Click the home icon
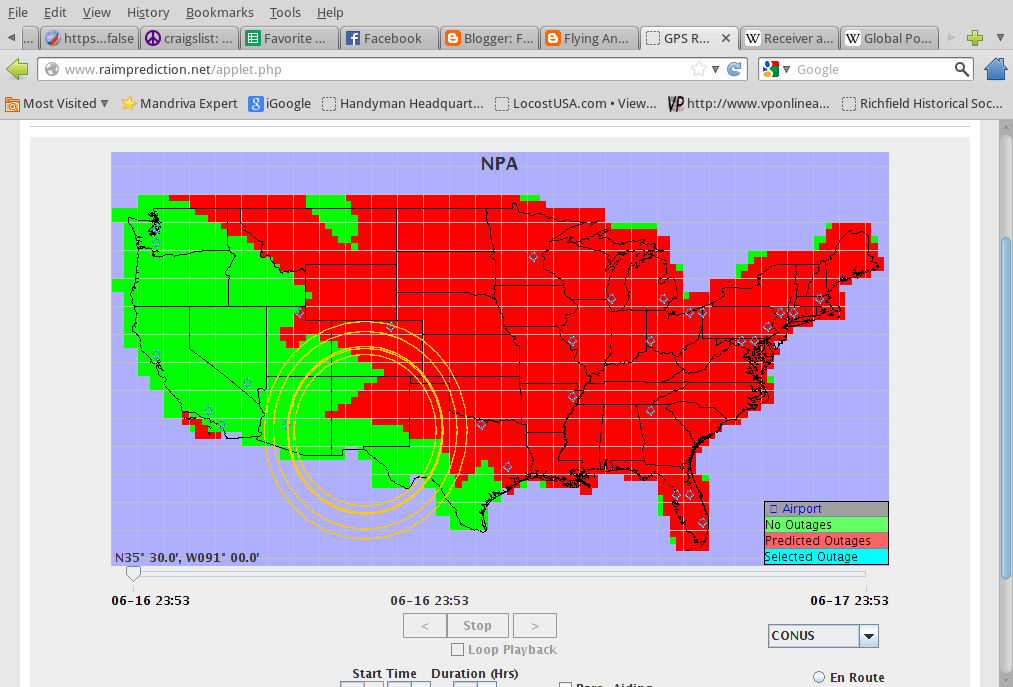1013x687 pixels. [996, 69]
